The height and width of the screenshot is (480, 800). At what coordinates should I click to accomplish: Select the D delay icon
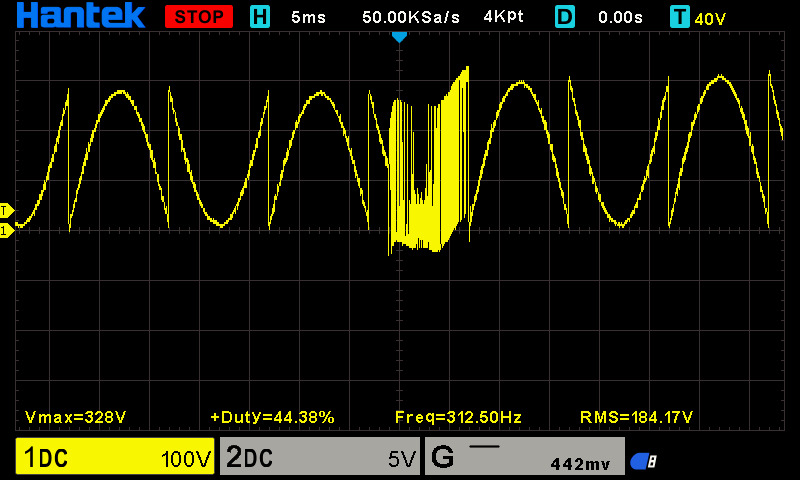pyautogui.click(x=565, y=17)
